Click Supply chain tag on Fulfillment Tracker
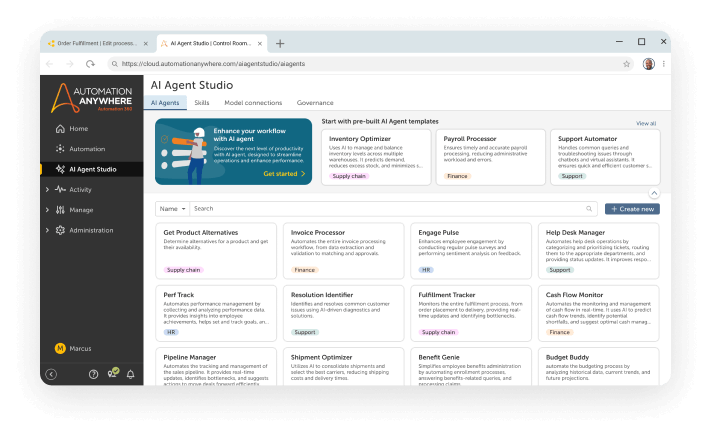The image size is (711, 436). pos(438,332)
